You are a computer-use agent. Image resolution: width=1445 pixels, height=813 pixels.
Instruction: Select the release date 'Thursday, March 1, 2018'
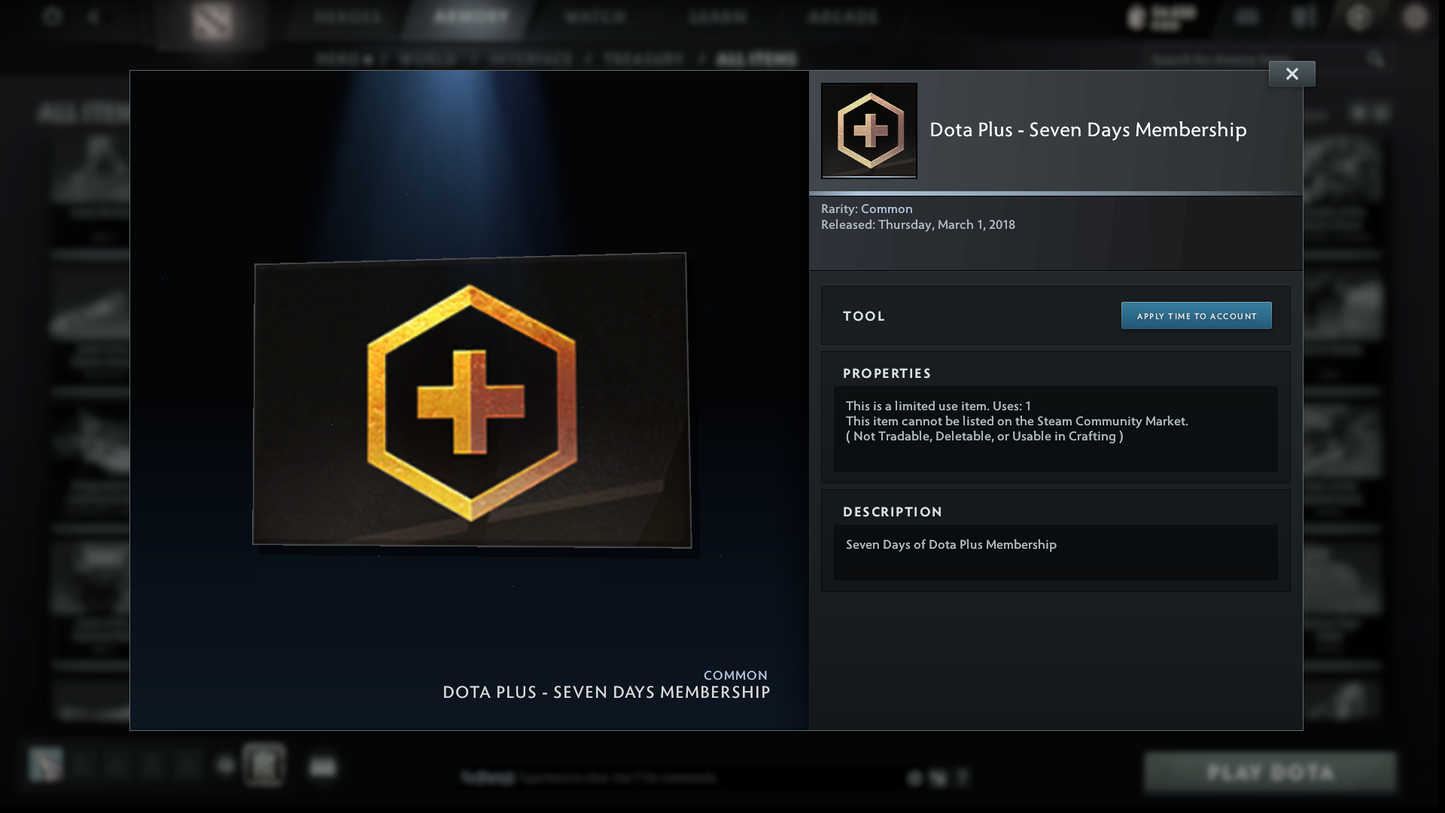[946, 225]
